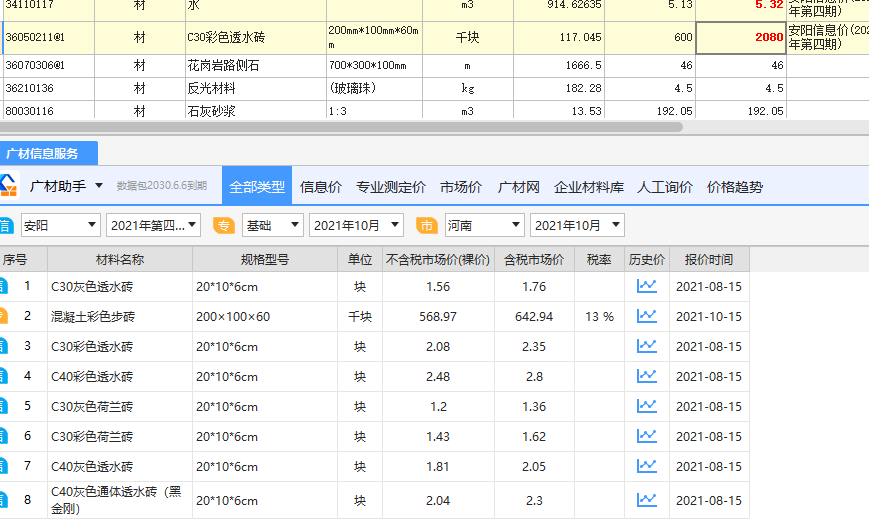This screenshot has height=532, width=869.
Task: Open the 安阳 city dropdown
Action: tap(60, 225)
